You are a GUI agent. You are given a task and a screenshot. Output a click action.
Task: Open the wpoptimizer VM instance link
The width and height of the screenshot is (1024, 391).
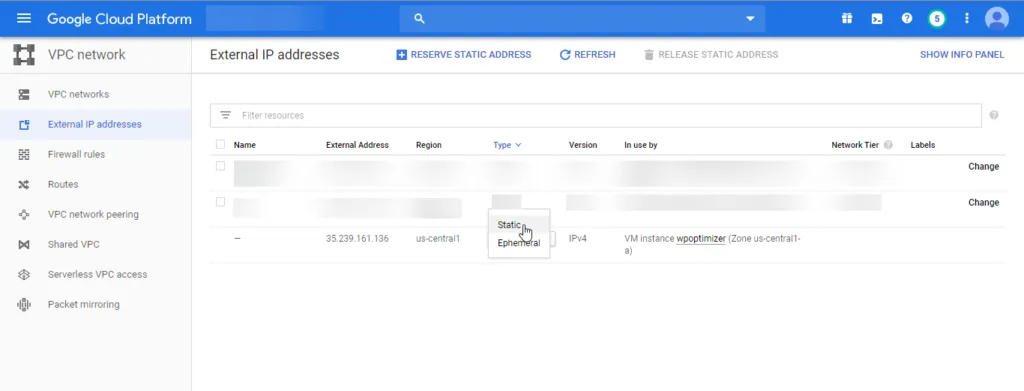click(x=701, y=239)
